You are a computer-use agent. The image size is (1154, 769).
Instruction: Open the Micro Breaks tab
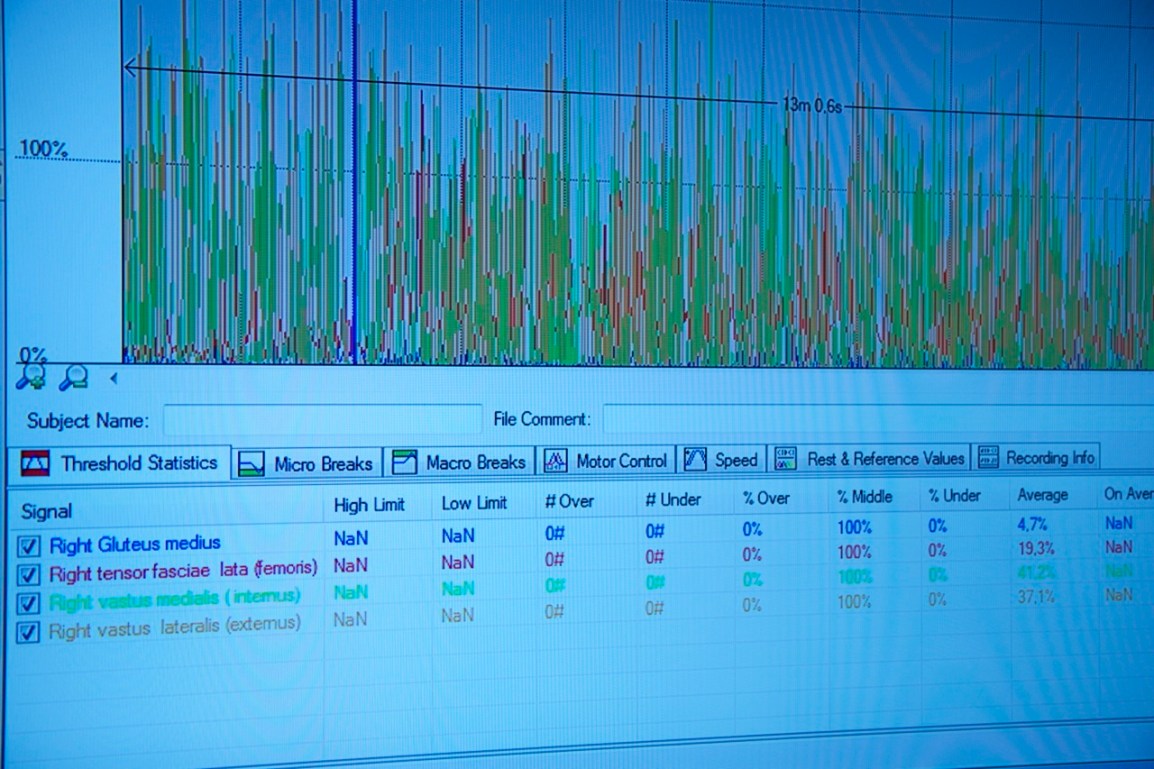pyautogui.click(x=322, y=464)
